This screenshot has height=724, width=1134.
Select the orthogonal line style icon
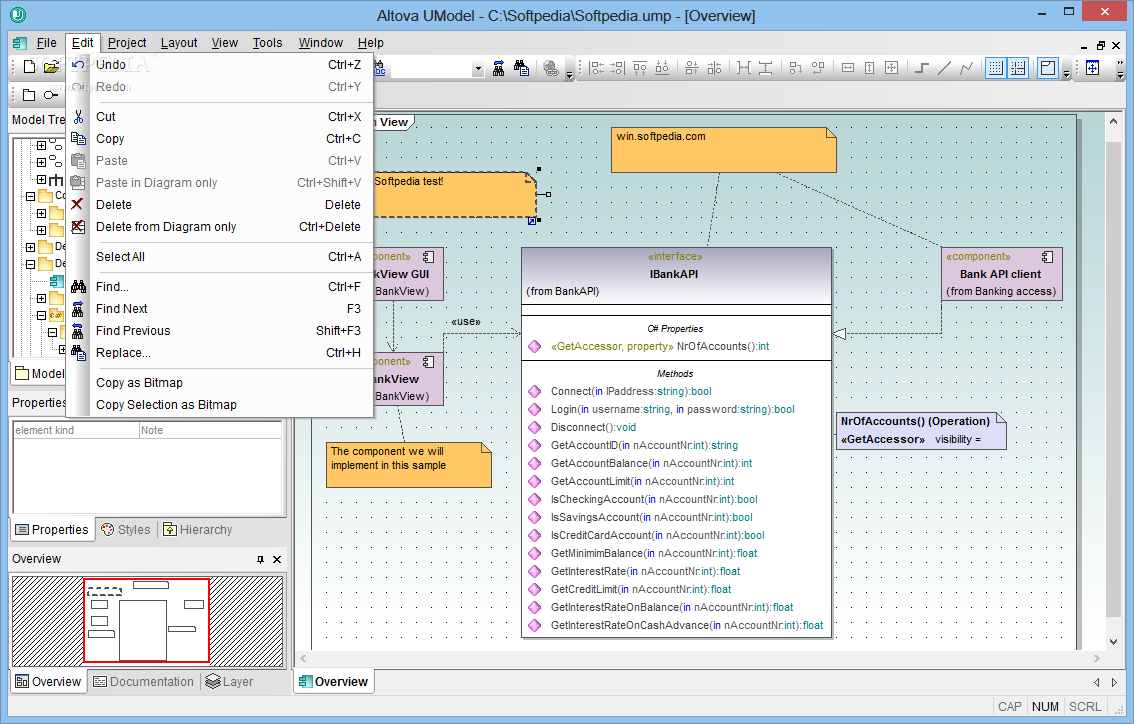tap(922, 68)
